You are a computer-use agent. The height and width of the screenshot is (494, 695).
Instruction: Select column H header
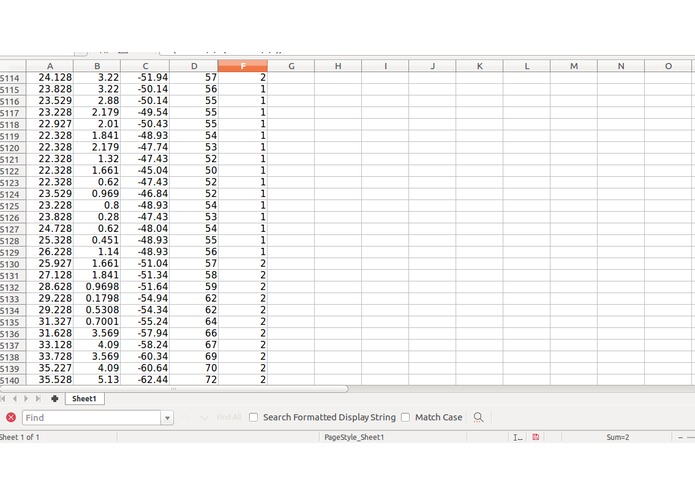pyautogui.click(x=338, y=66)
